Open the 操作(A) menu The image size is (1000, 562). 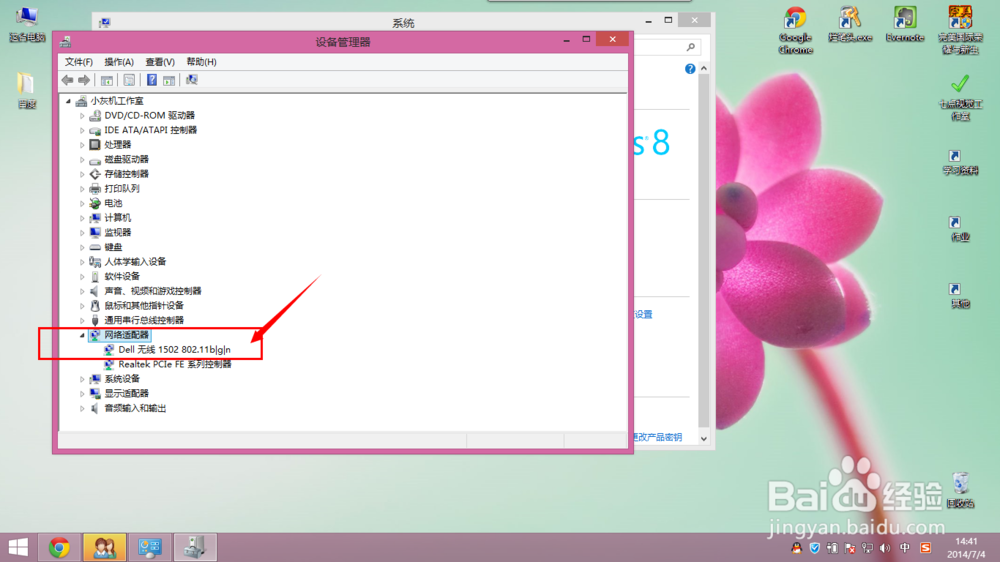pyautogui.click(x=119, y=62)
